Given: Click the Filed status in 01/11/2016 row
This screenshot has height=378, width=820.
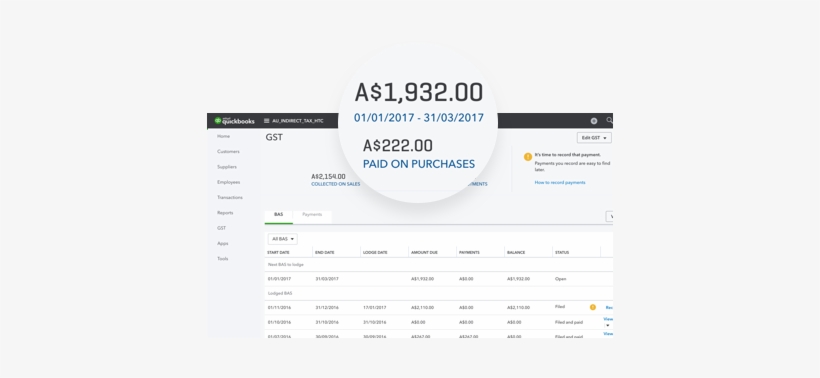Looking at the screenshot, I should click(x=560, y=307).
